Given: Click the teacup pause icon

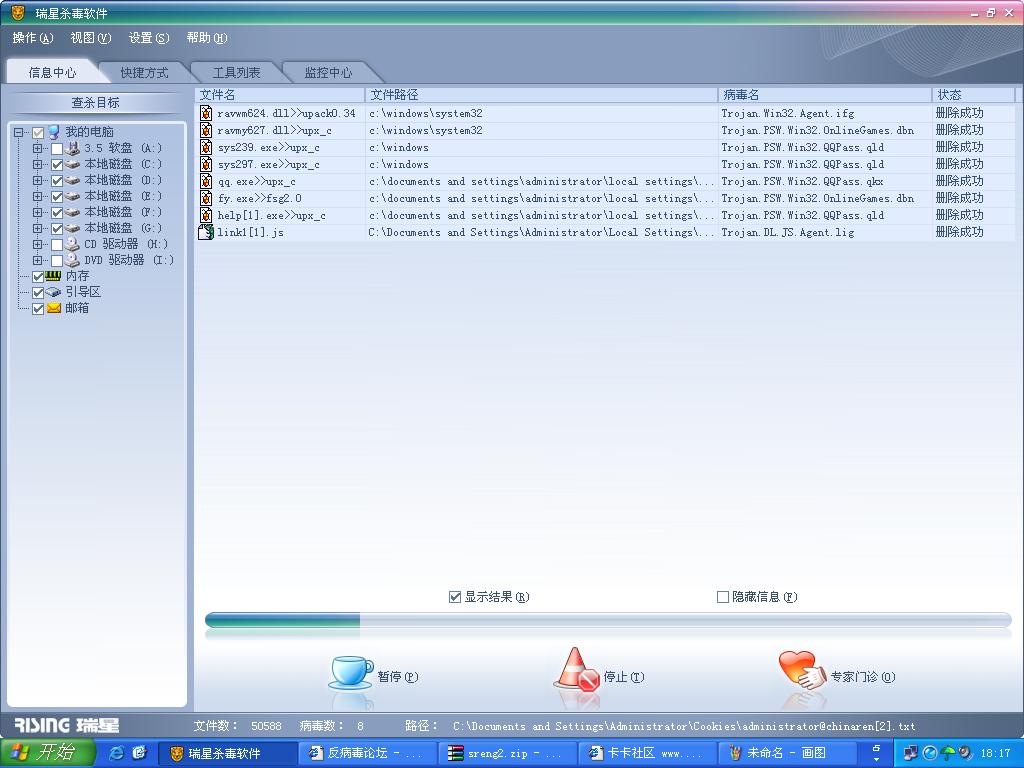Looking at the screenshot, I should (x=351, y=673).
